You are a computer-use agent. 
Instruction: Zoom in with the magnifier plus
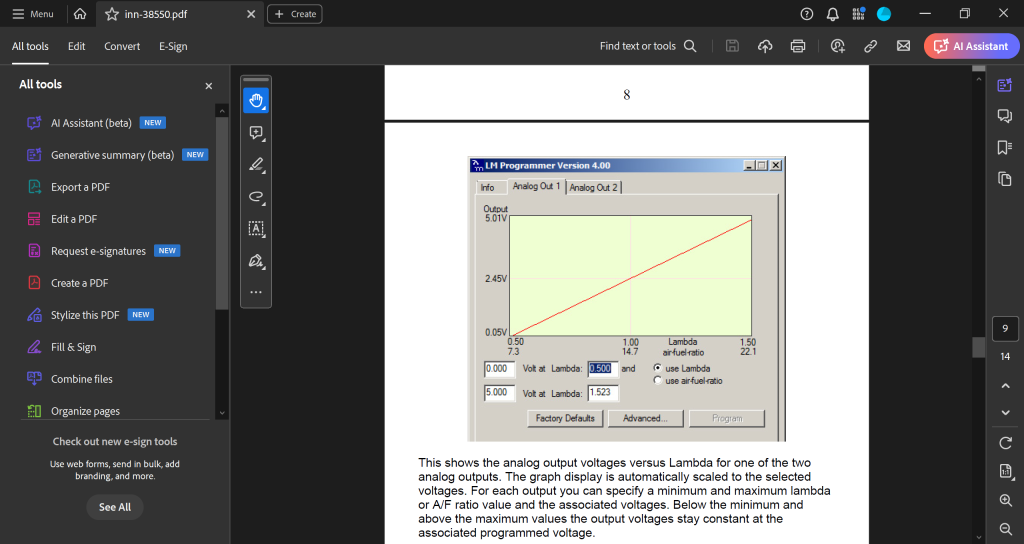tap(1006, 500)
